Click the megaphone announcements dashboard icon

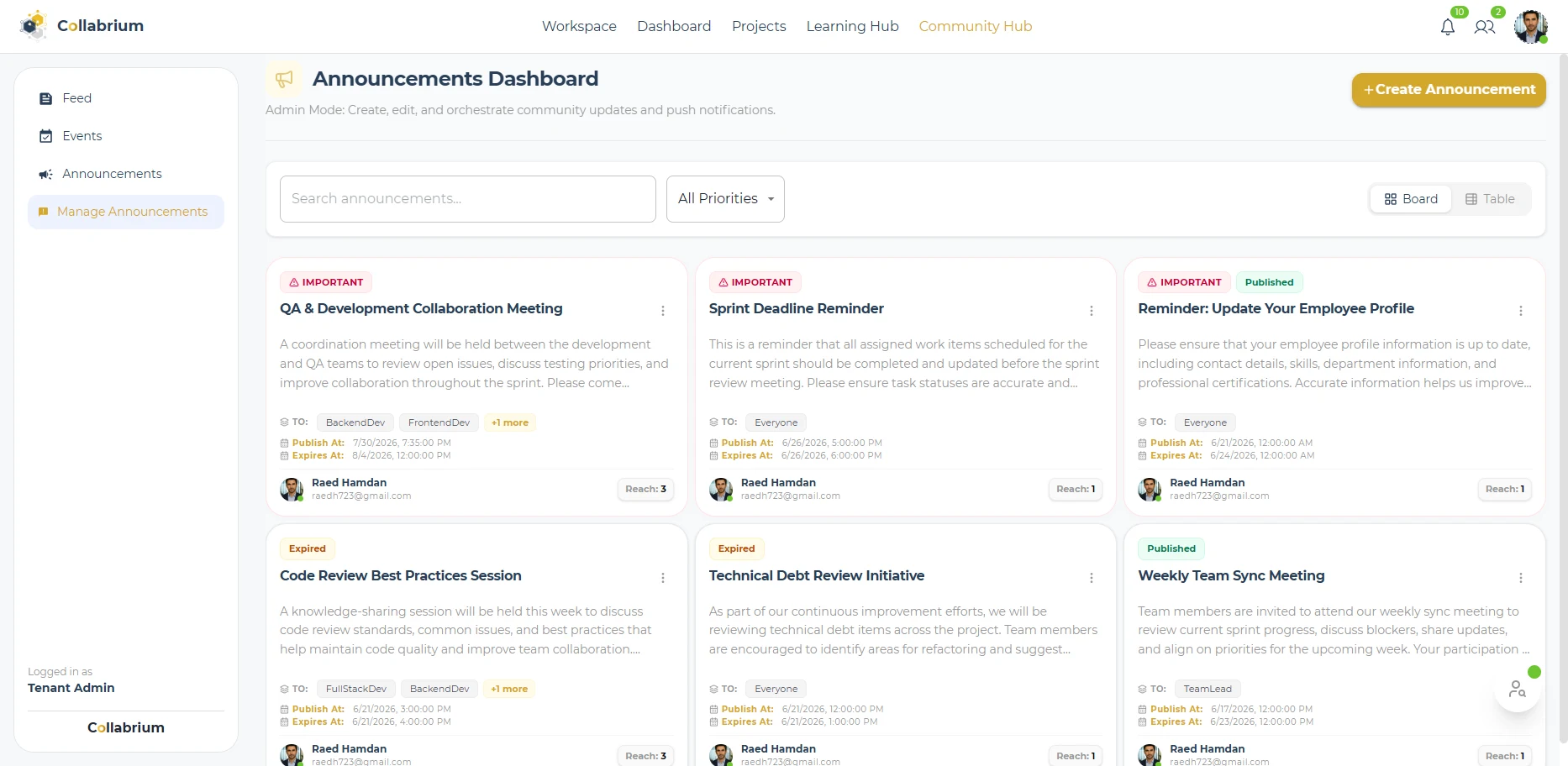(x=285, y=79)
